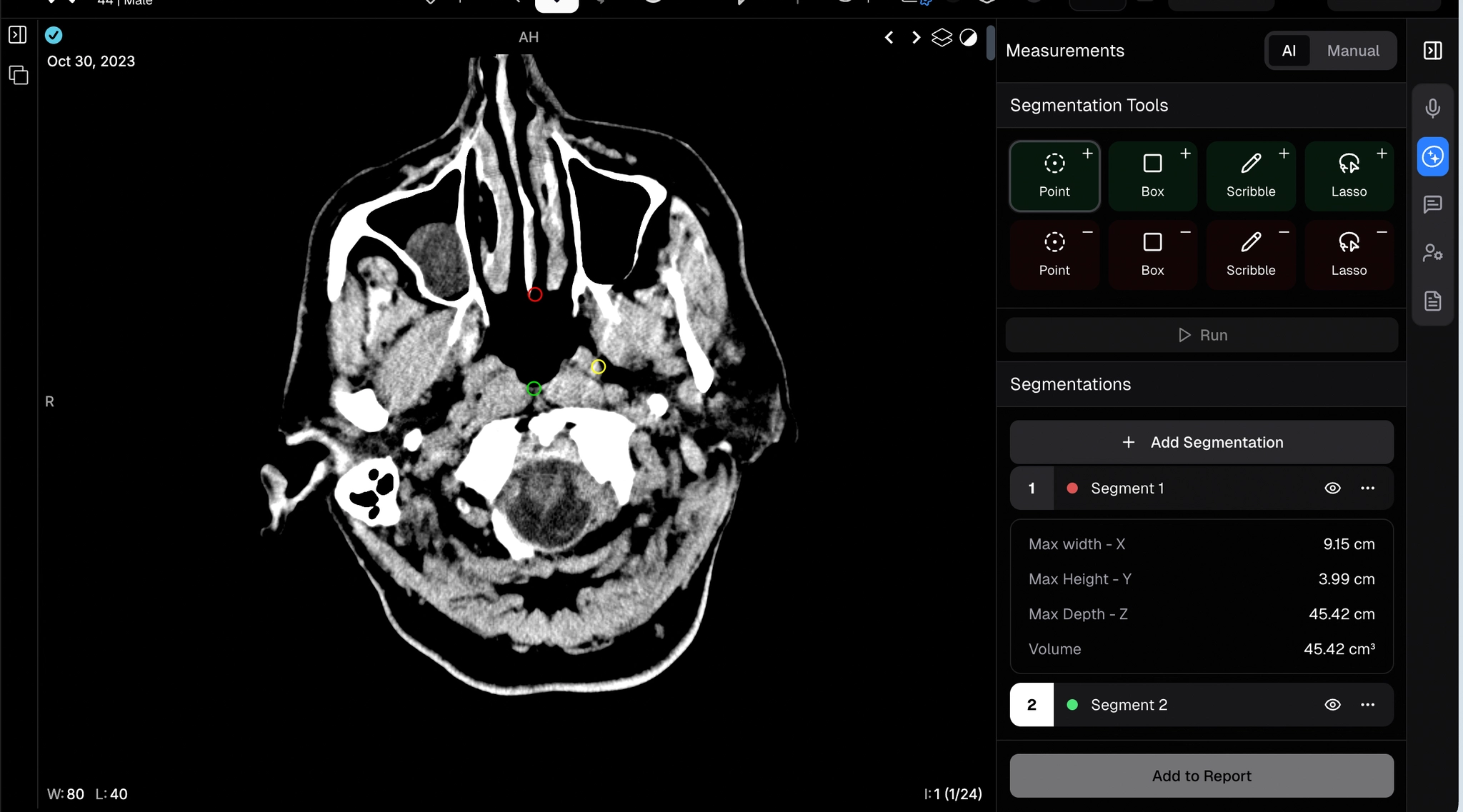Run the segmentation
Image resolution: width=1463 pixels, height=812 pixels.
coord(1202,335)
